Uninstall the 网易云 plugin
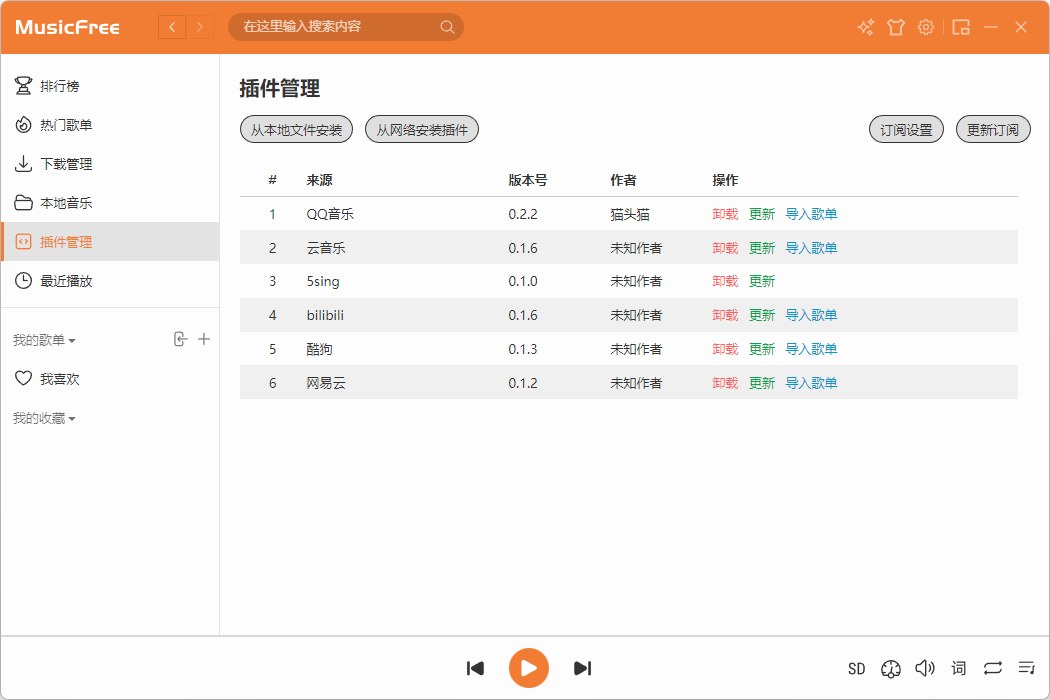The image size is (1050, 700). pos(725,383)
